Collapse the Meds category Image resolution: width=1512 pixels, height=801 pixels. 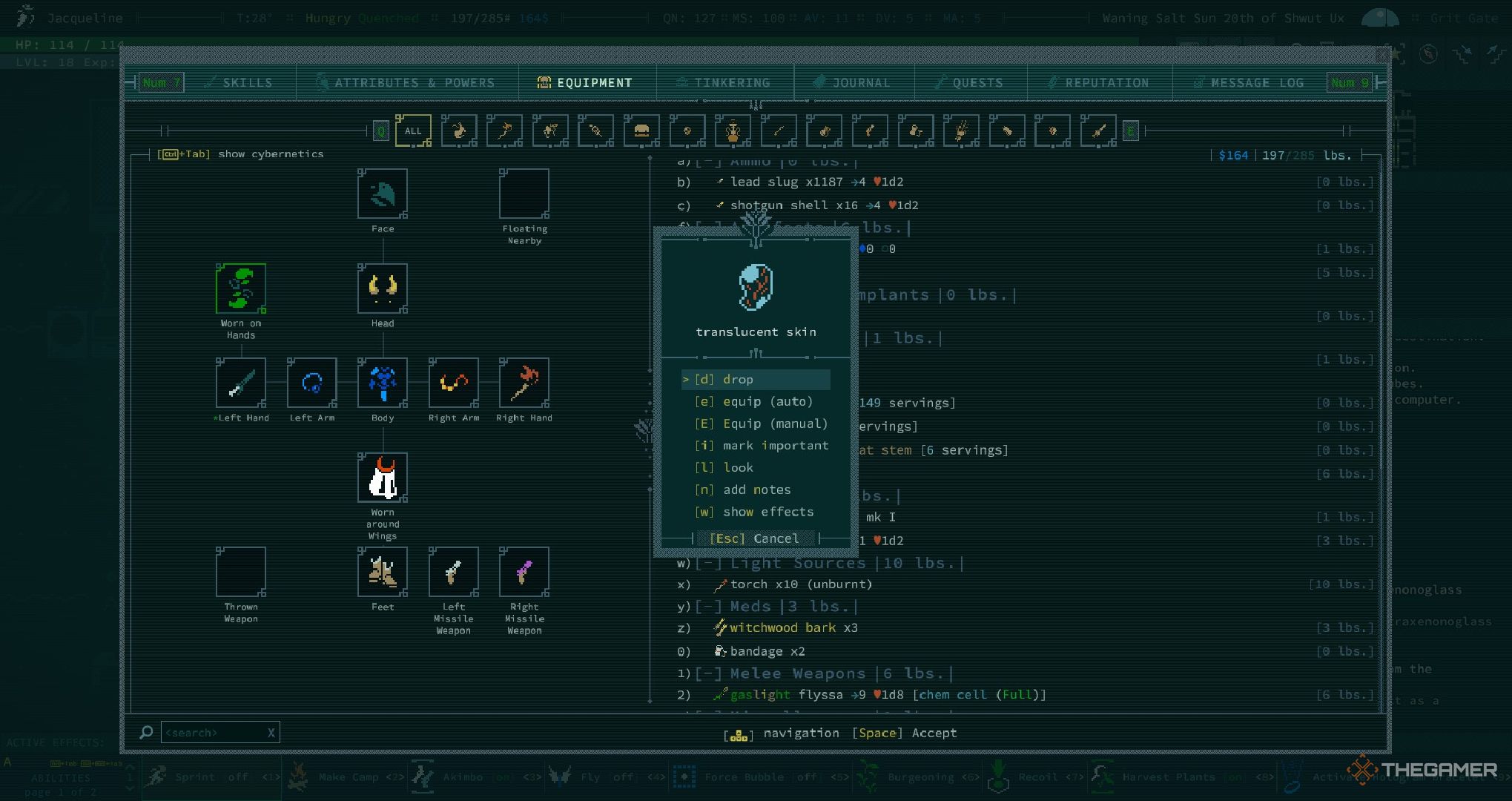(x=709, y=607)
